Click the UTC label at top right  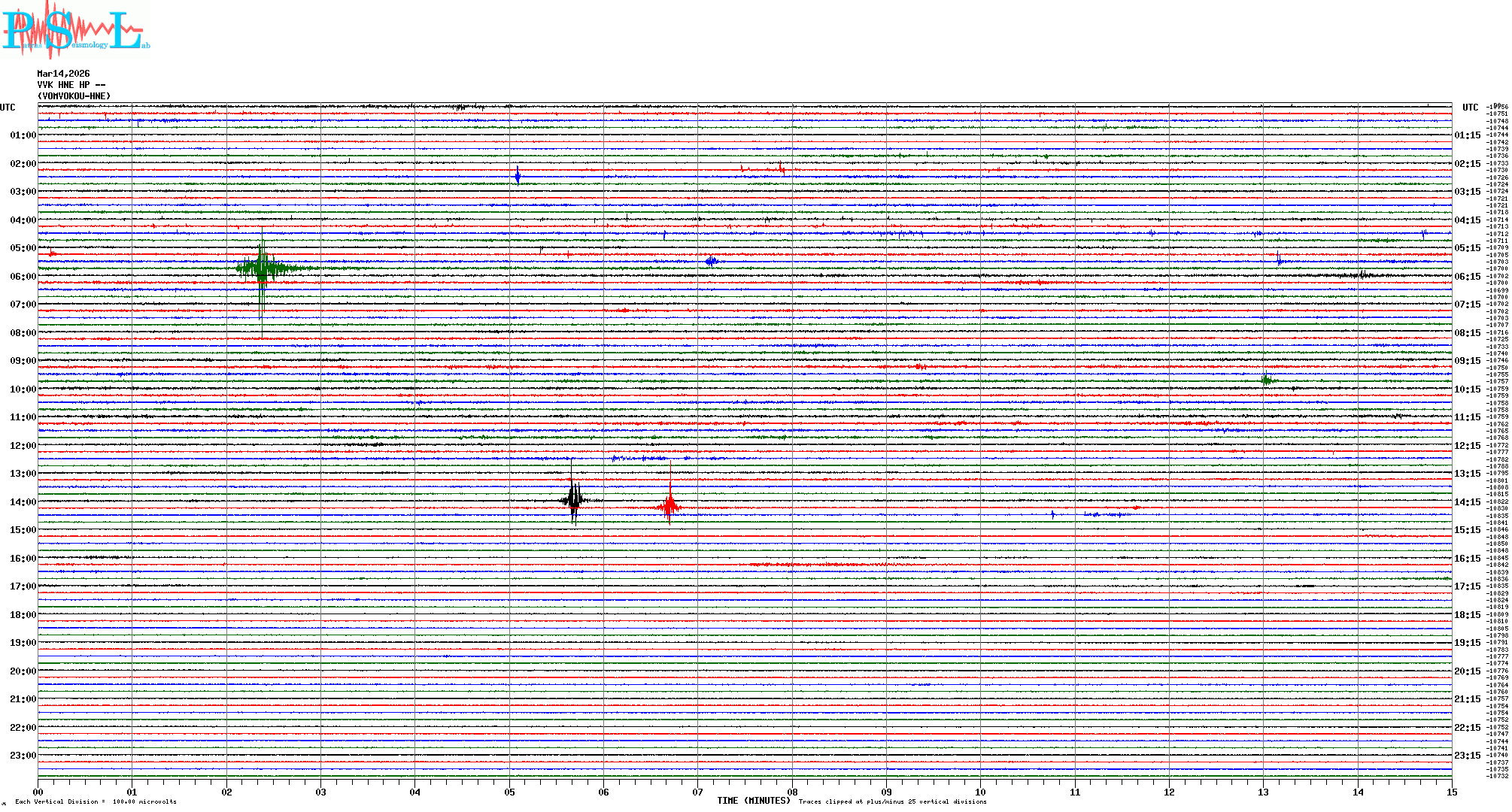point(1470,108)
